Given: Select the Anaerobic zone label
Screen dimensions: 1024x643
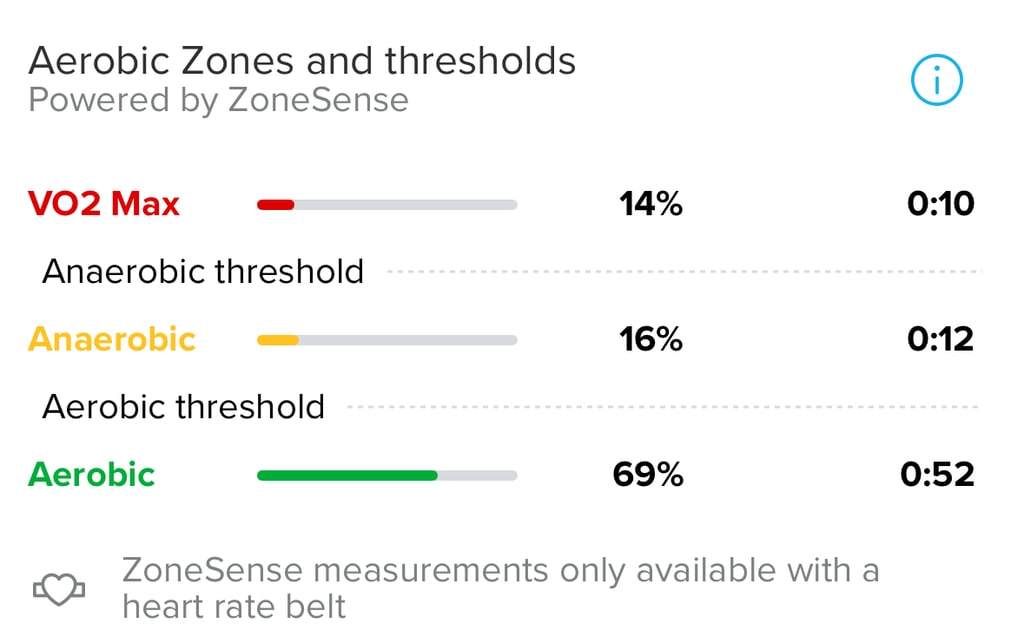Looking at the screenshot, I should (x=110, y=339).
